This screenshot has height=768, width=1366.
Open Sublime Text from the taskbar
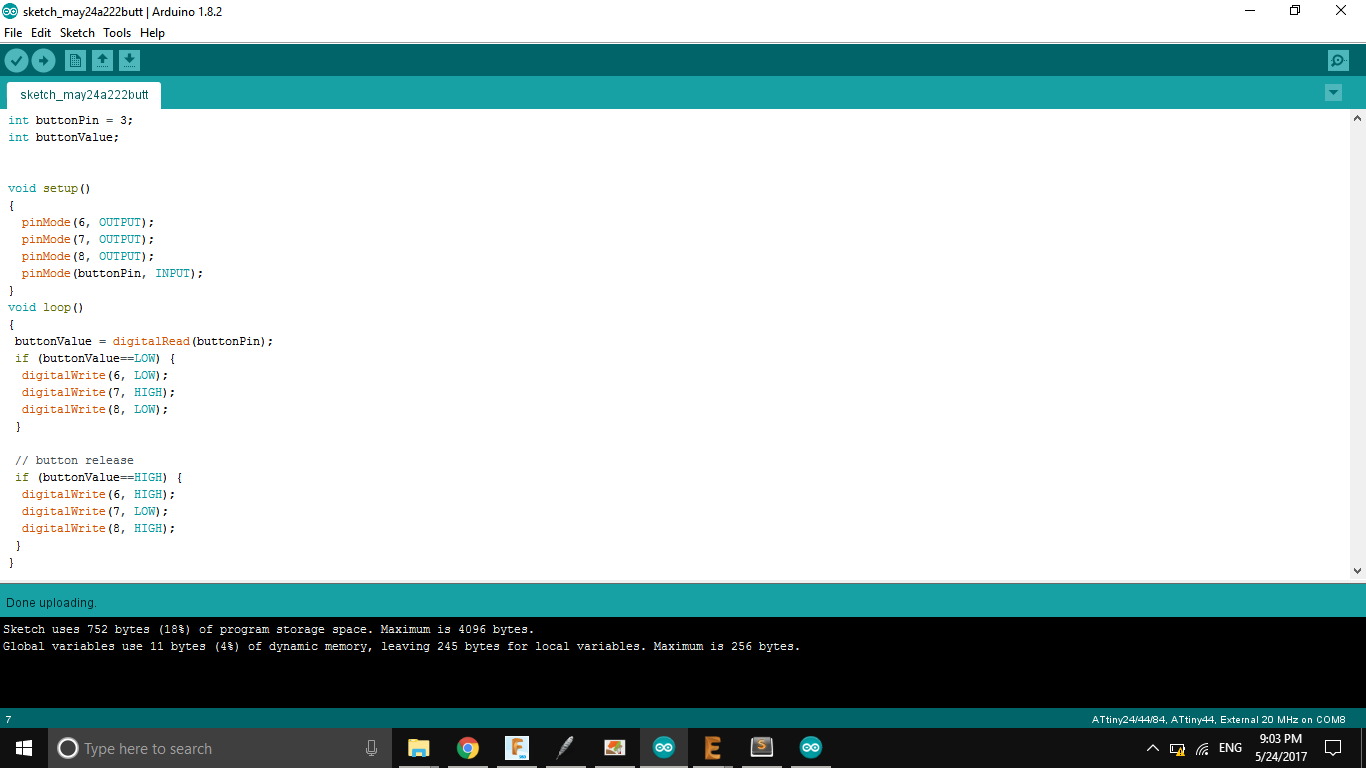pyautogui.click(x=761, y=748)
